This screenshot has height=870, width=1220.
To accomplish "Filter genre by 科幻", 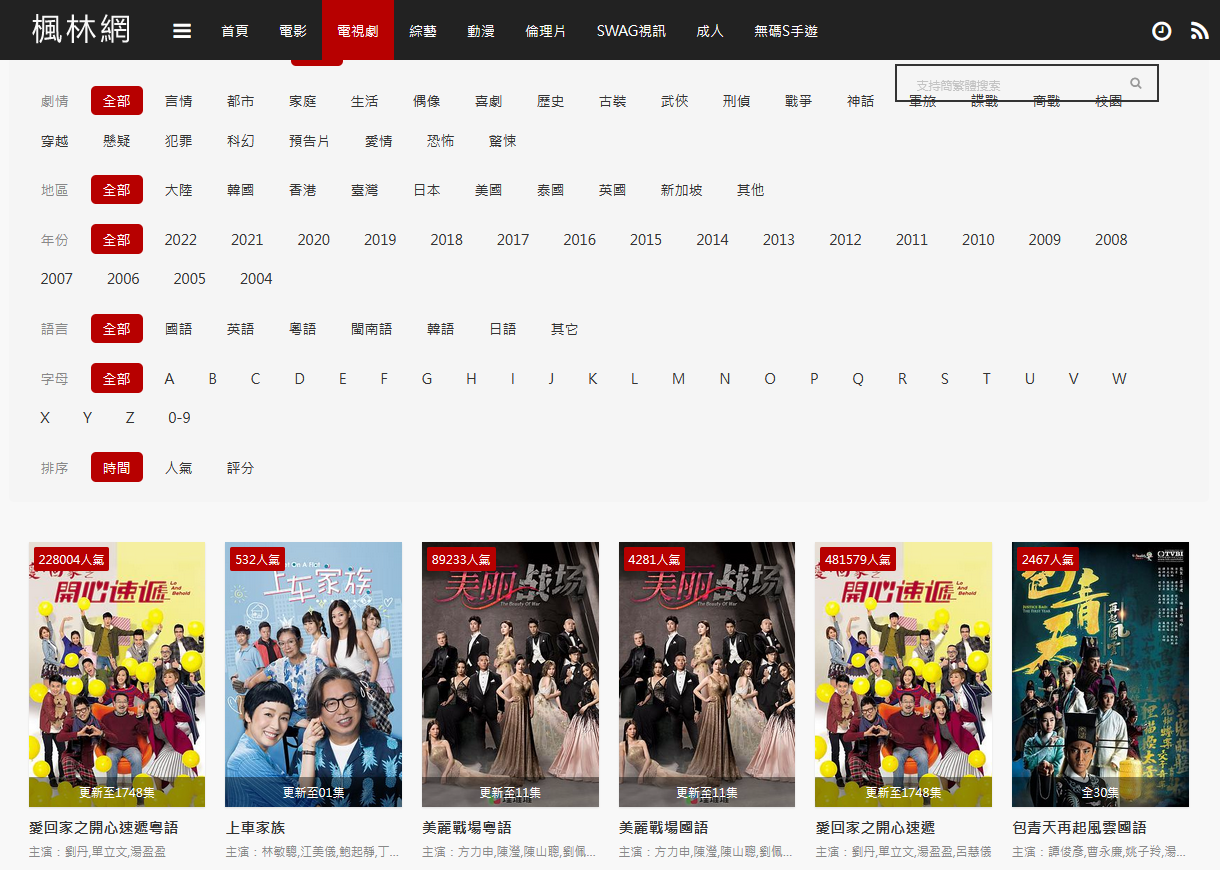I will [x=241, y=141].
